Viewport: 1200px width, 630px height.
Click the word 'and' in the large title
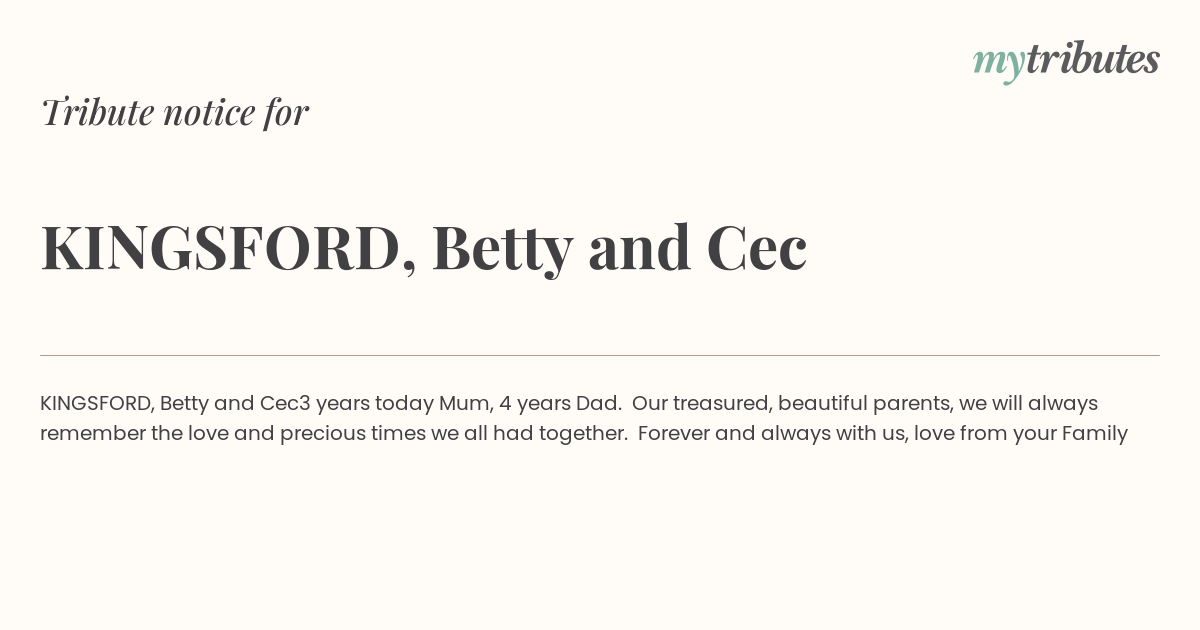click(640, 248)
